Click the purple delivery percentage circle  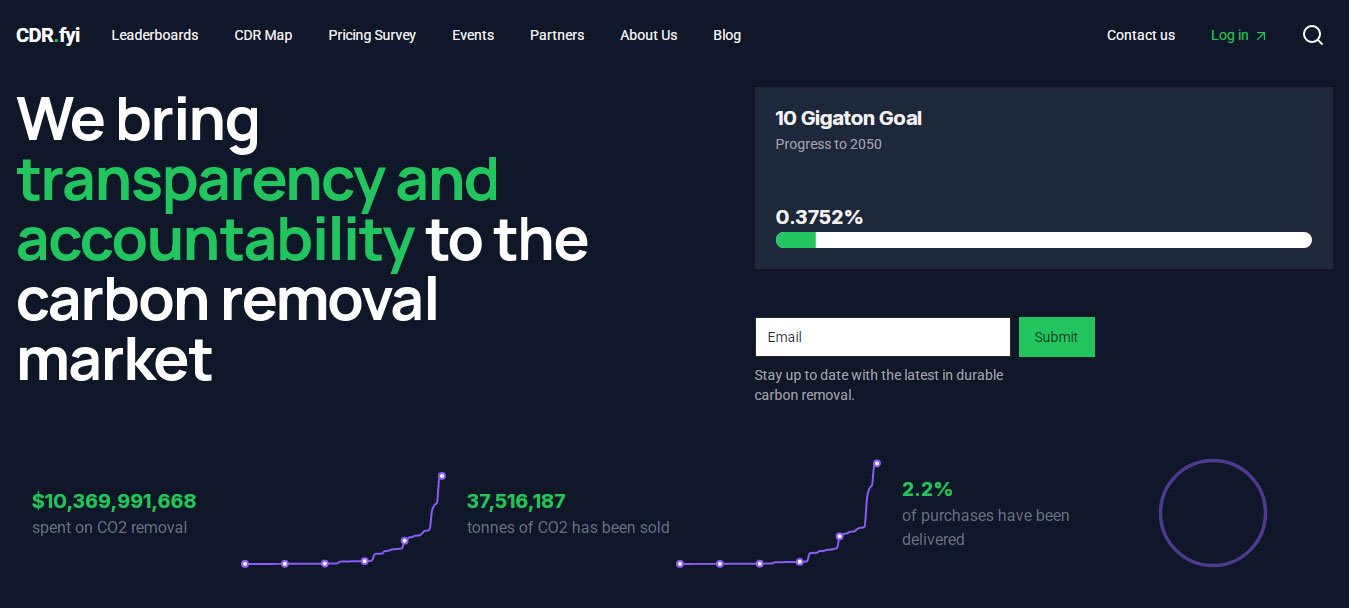point(1212,513)
